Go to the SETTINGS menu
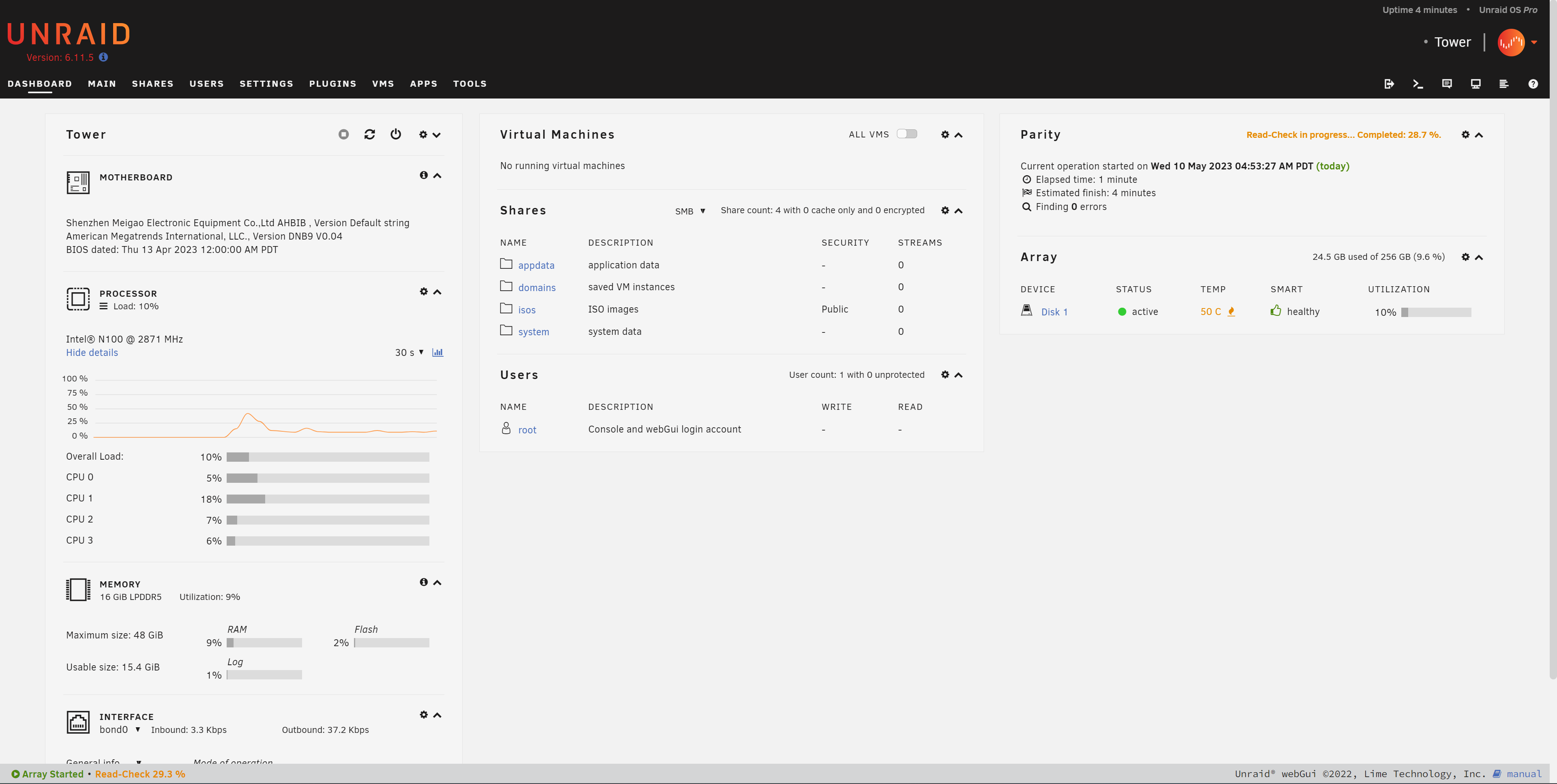This screenshot has width=1557, height=784. pyautogui.click(x=266, y=84)
